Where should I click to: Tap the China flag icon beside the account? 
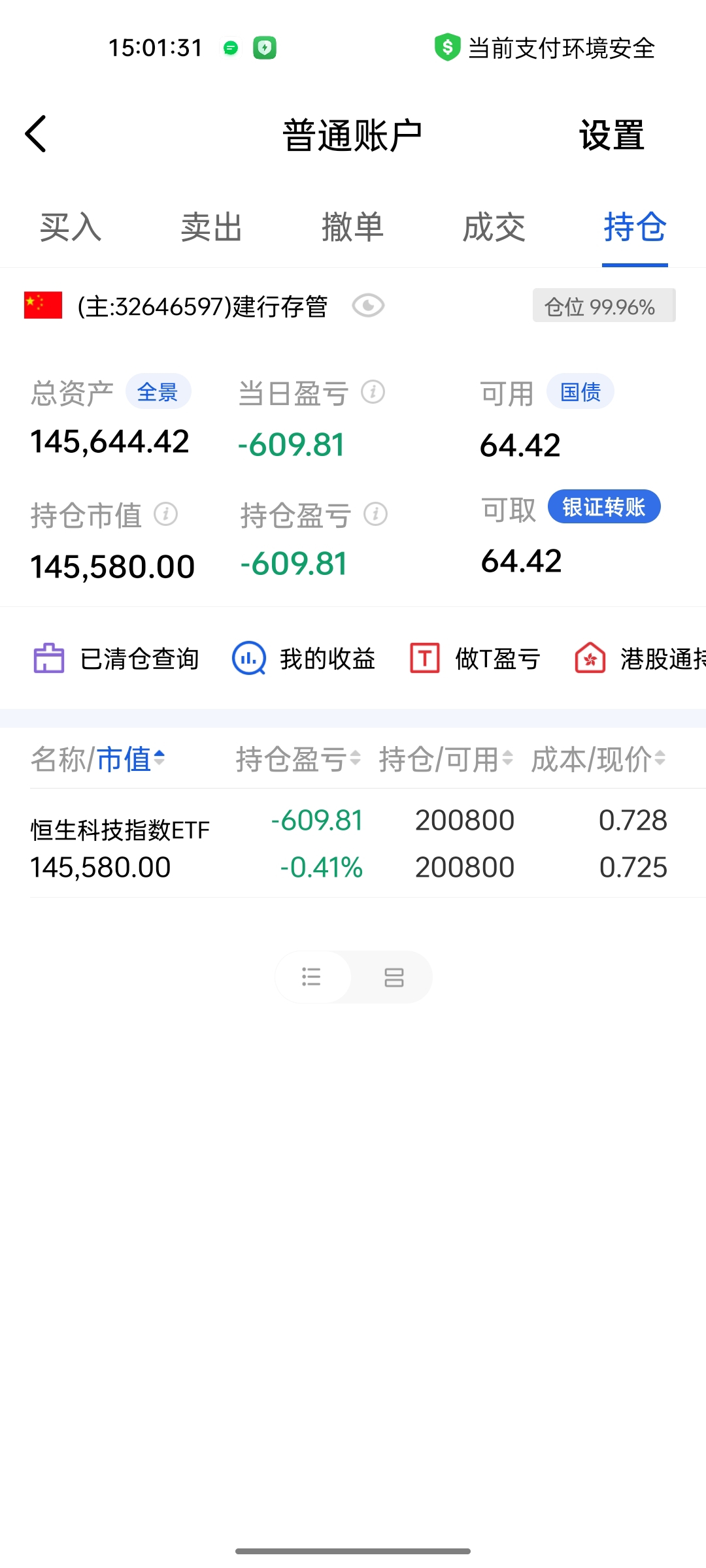click(43, 305)
